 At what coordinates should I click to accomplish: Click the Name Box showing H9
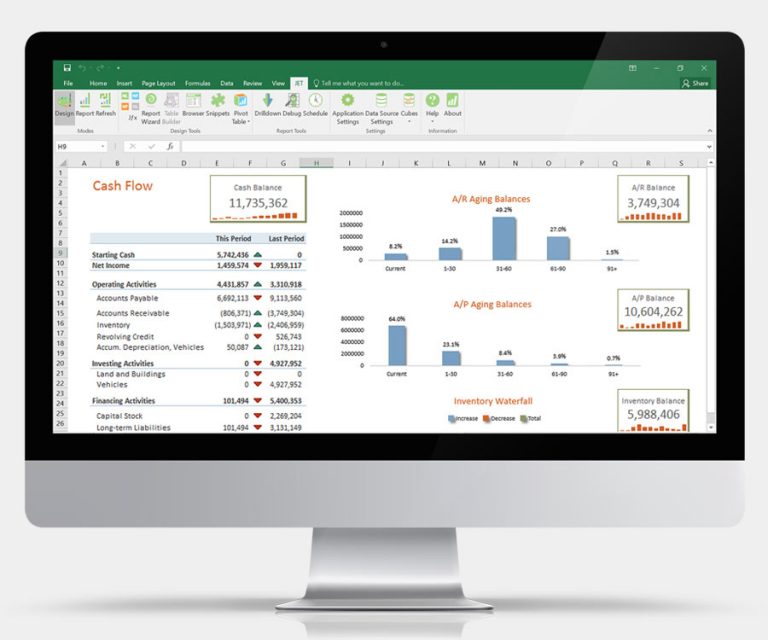pyautogui.click(x=80, y=146)
